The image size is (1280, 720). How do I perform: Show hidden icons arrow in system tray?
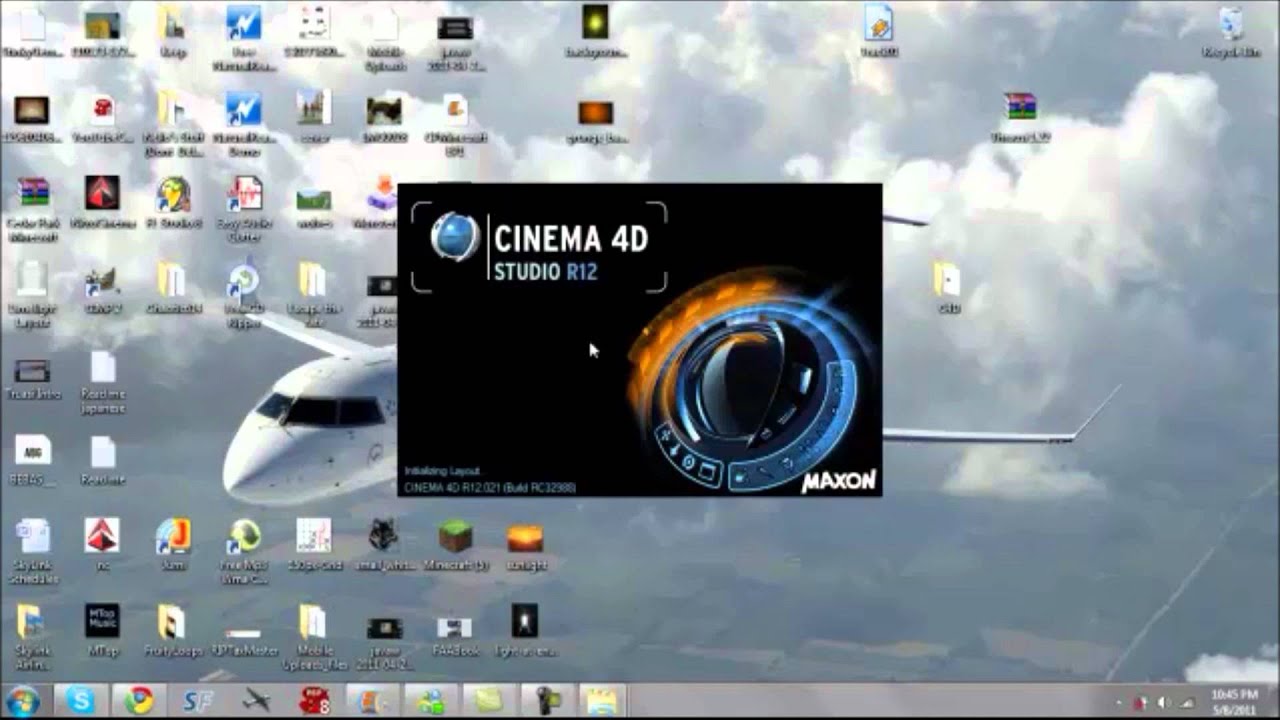[x=1119, y=702]
